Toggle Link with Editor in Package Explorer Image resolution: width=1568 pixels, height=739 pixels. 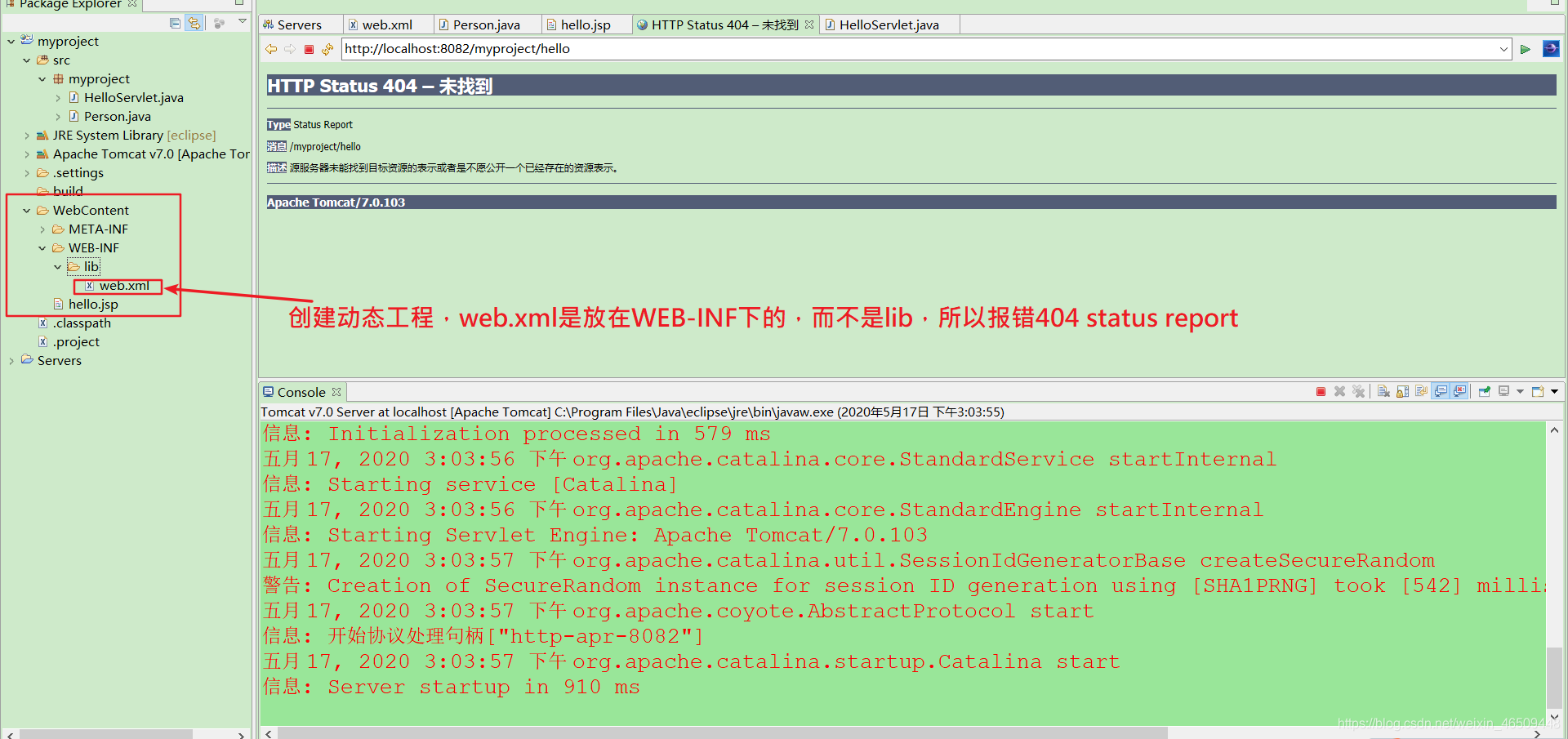click(x=194, y=23)
